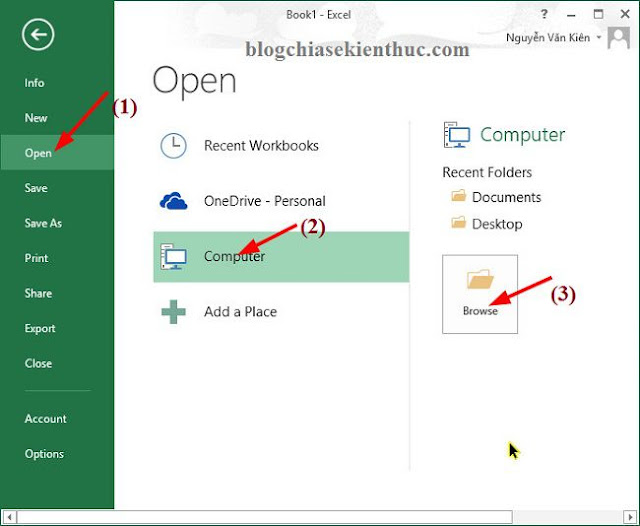Select the Computer location label
640x526 pixels.
tap(234, 257)
